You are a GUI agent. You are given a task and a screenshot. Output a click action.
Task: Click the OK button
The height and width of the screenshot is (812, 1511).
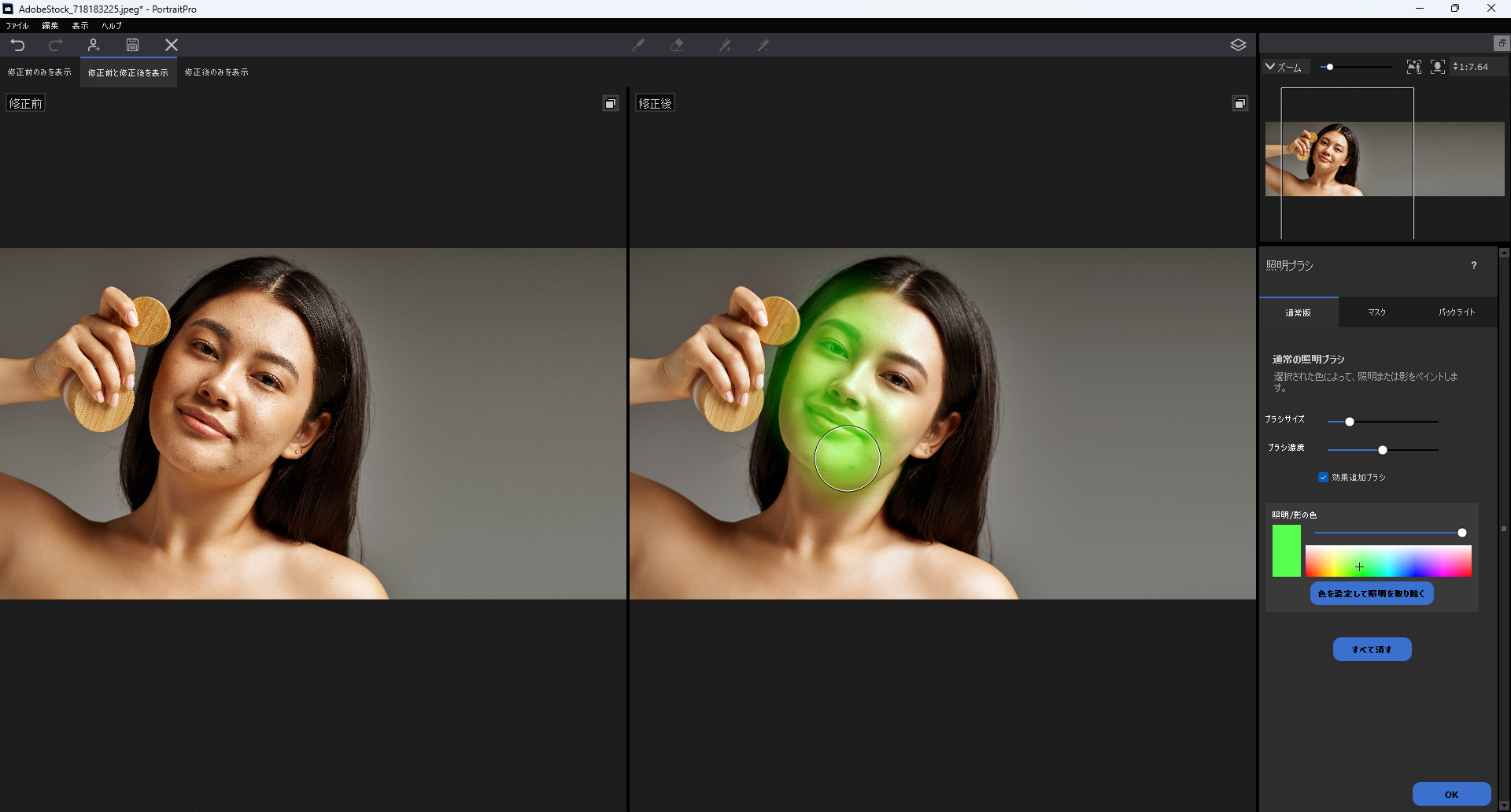pos(1451,794)
